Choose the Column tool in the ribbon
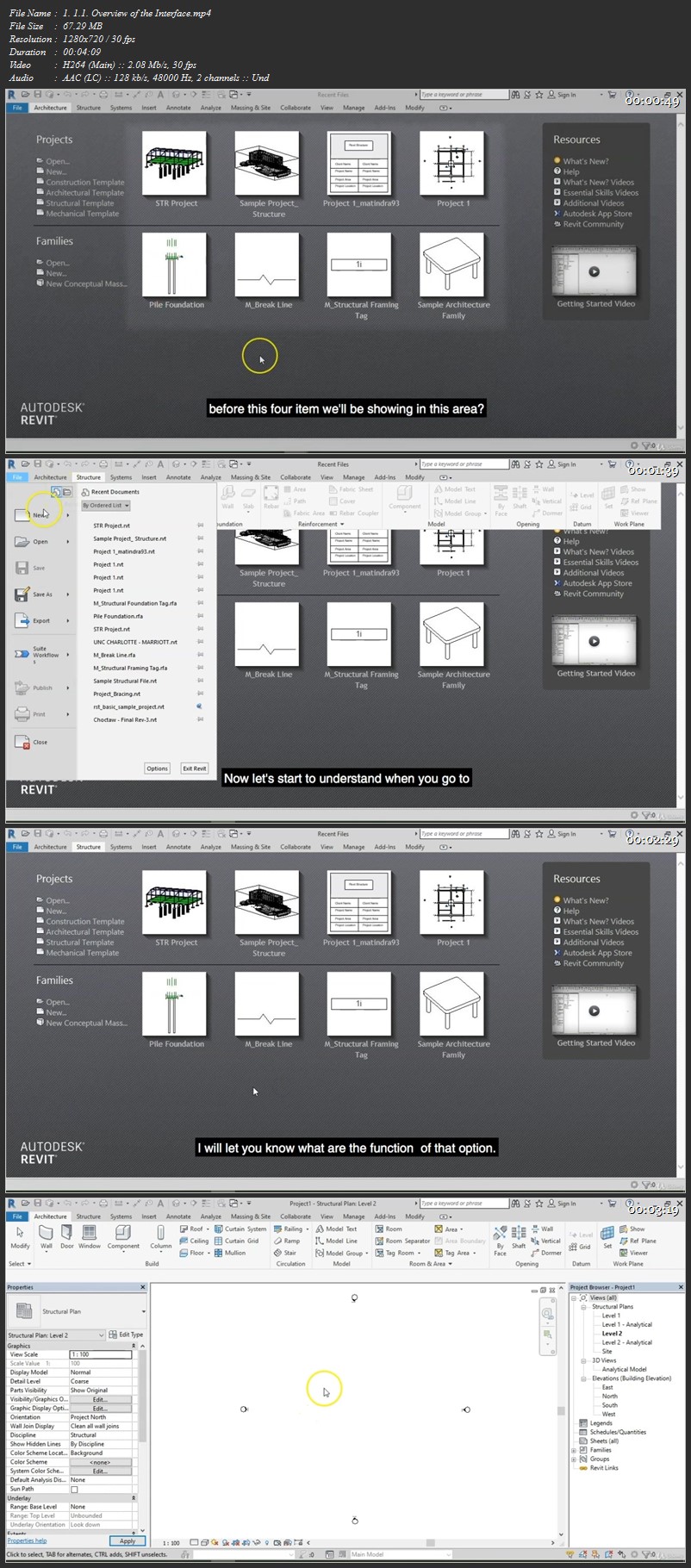691x1568 pixels. point(161,1237)
